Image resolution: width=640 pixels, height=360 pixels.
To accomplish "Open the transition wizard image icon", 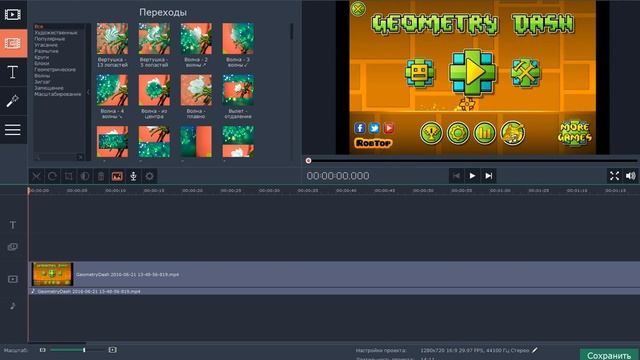I will (117, 176).
